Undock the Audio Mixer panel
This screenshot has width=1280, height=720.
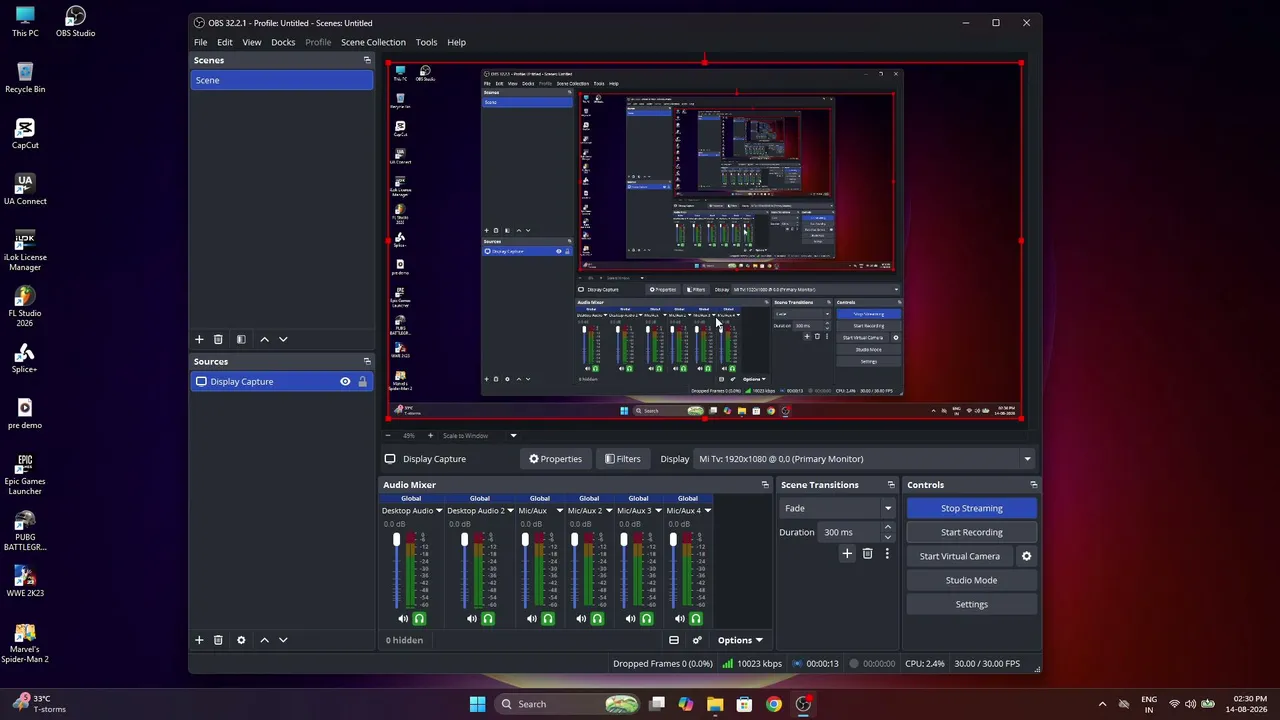click(765, 485)
